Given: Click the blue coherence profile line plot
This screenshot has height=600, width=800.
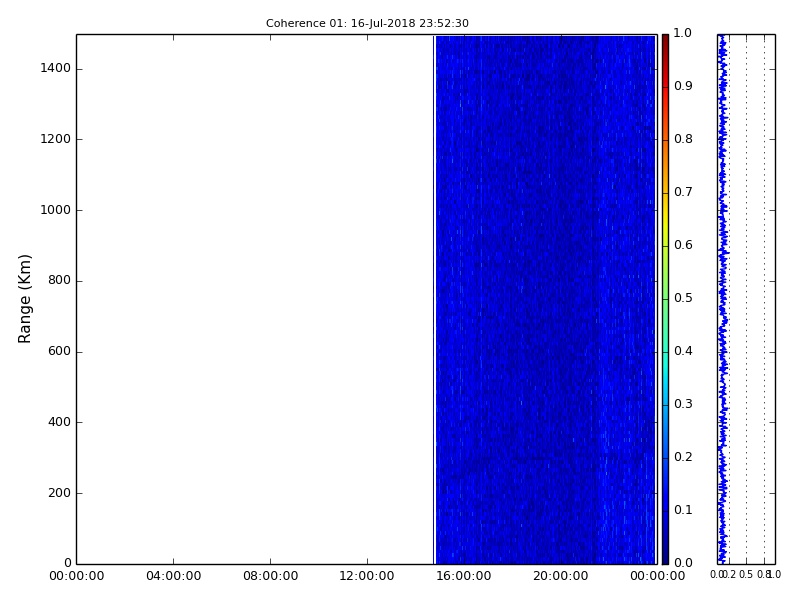Looking at the screenshot, I should click(723, 299).
